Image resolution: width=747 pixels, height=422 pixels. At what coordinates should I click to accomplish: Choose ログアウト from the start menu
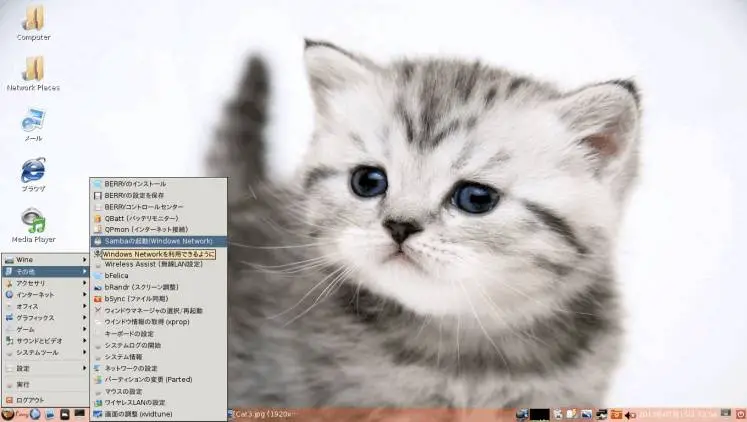46,400
